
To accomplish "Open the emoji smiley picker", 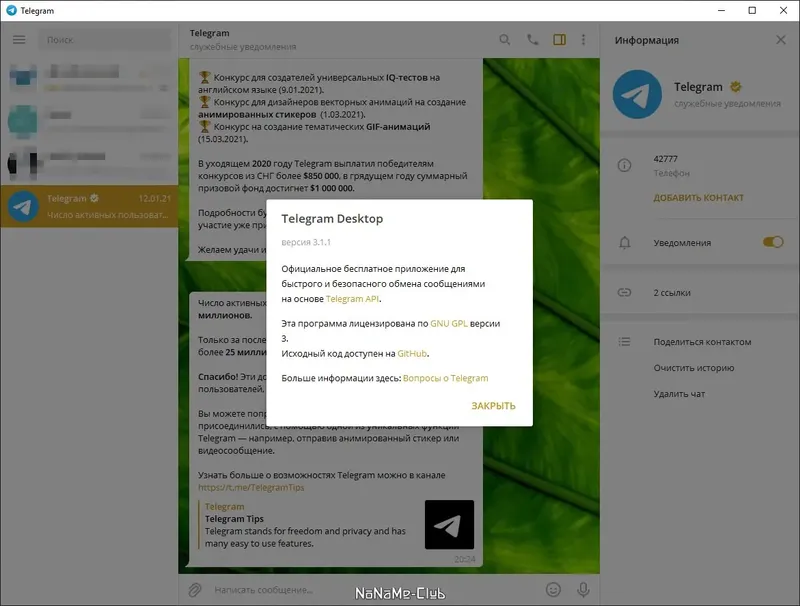I will (x=553, y=590).
